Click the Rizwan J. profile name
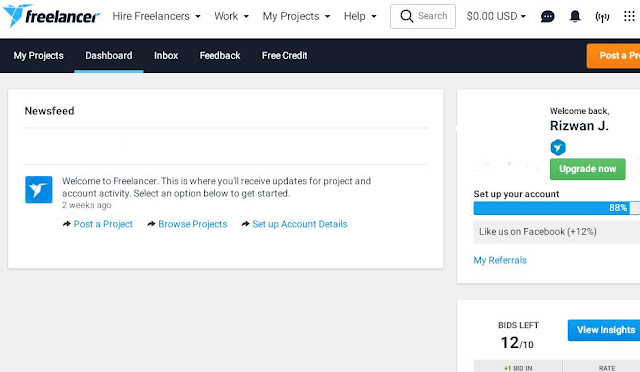Screen dimensions: 640x372 pyautogui.click(x=579, y=126)
